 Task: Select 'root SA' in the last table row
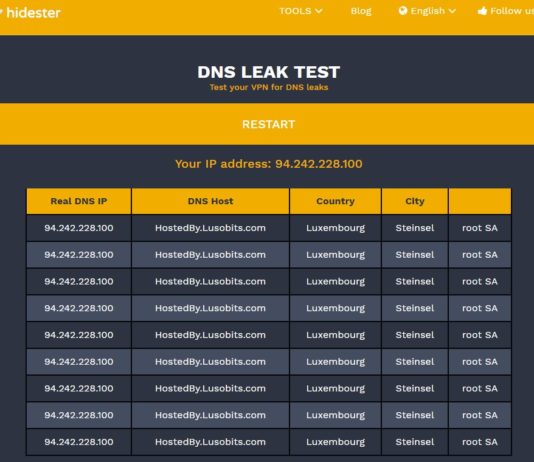[480, 442]
